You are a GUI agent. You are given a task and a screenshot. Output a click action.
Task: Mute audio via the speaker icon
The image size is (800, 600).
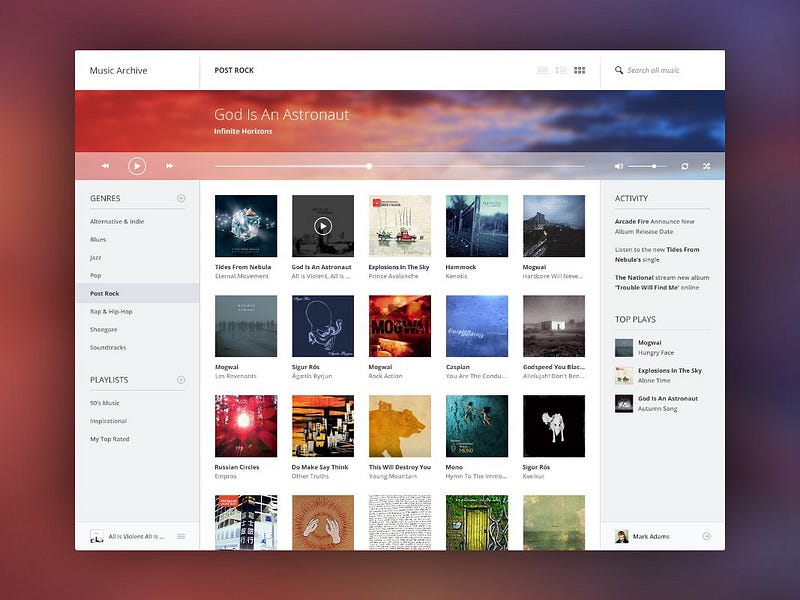tap(619, 166)
